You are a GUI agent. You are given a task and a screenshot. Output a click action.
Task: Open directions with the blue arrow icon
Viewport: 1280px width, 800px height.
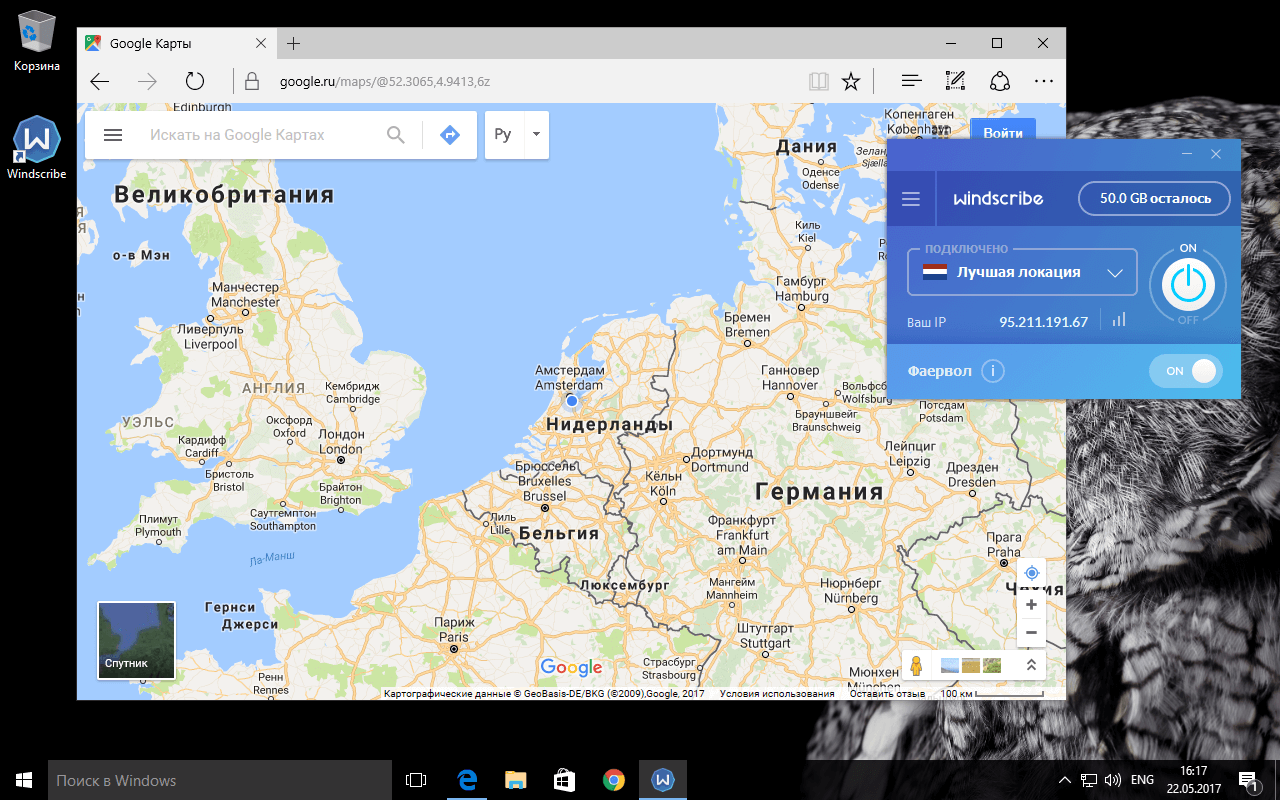(x=450, y=135)
